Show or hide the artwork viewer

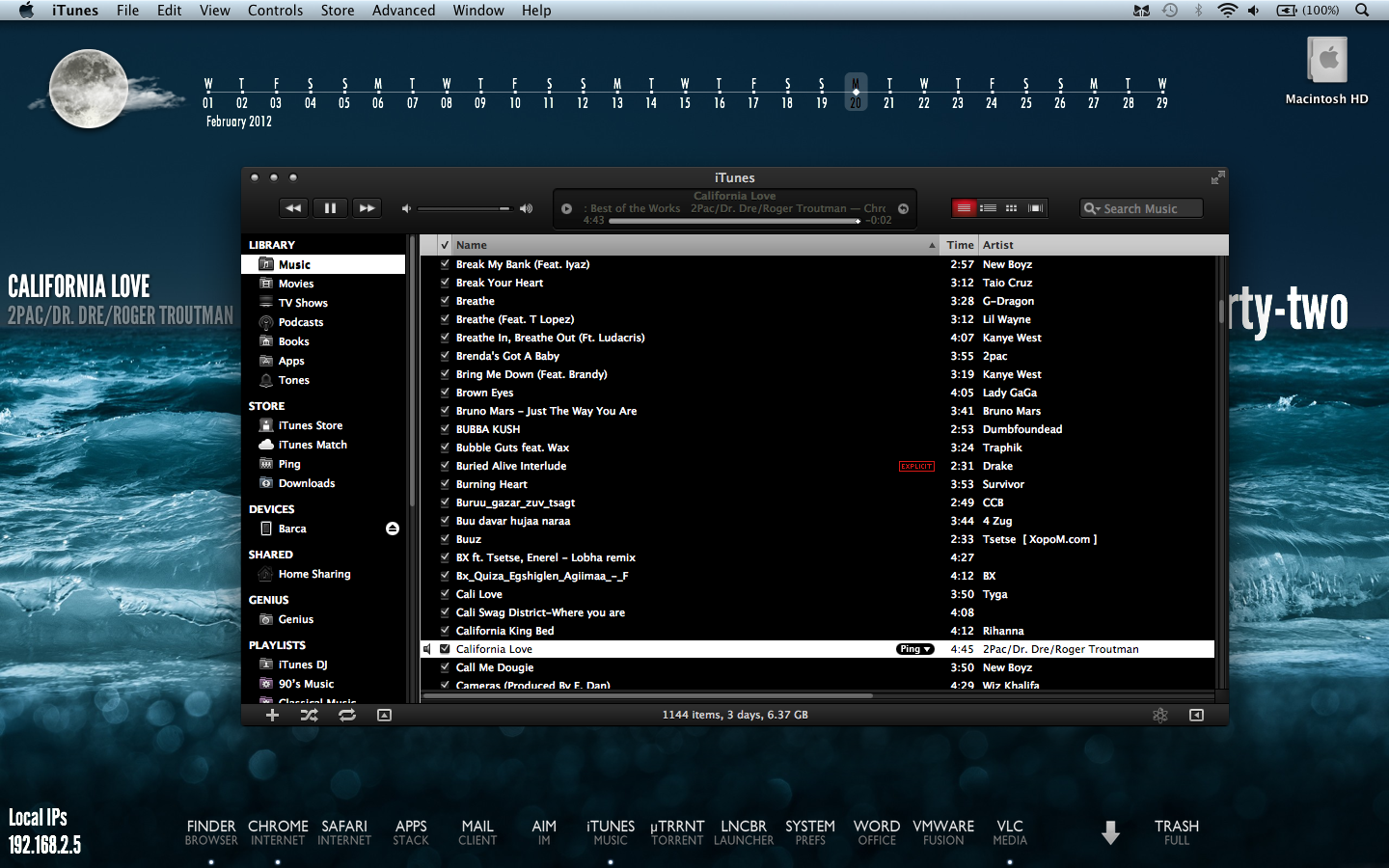(x=384, y=715)
